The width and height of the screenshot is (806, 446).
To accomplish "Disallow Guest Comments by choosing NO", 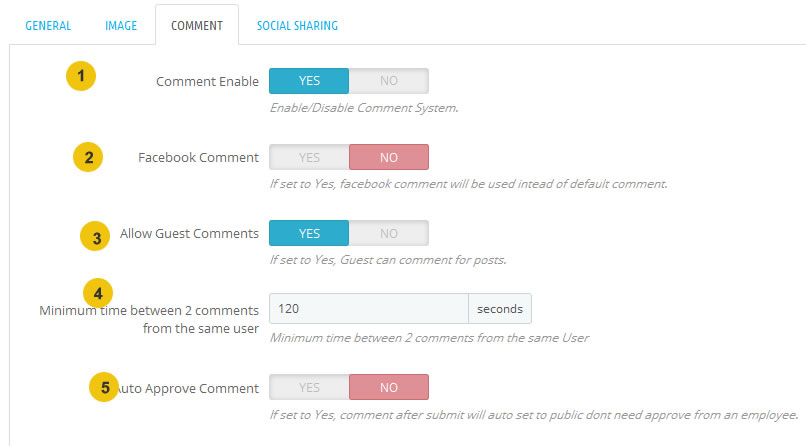I will pyautogui.click(x=389, y=233).
